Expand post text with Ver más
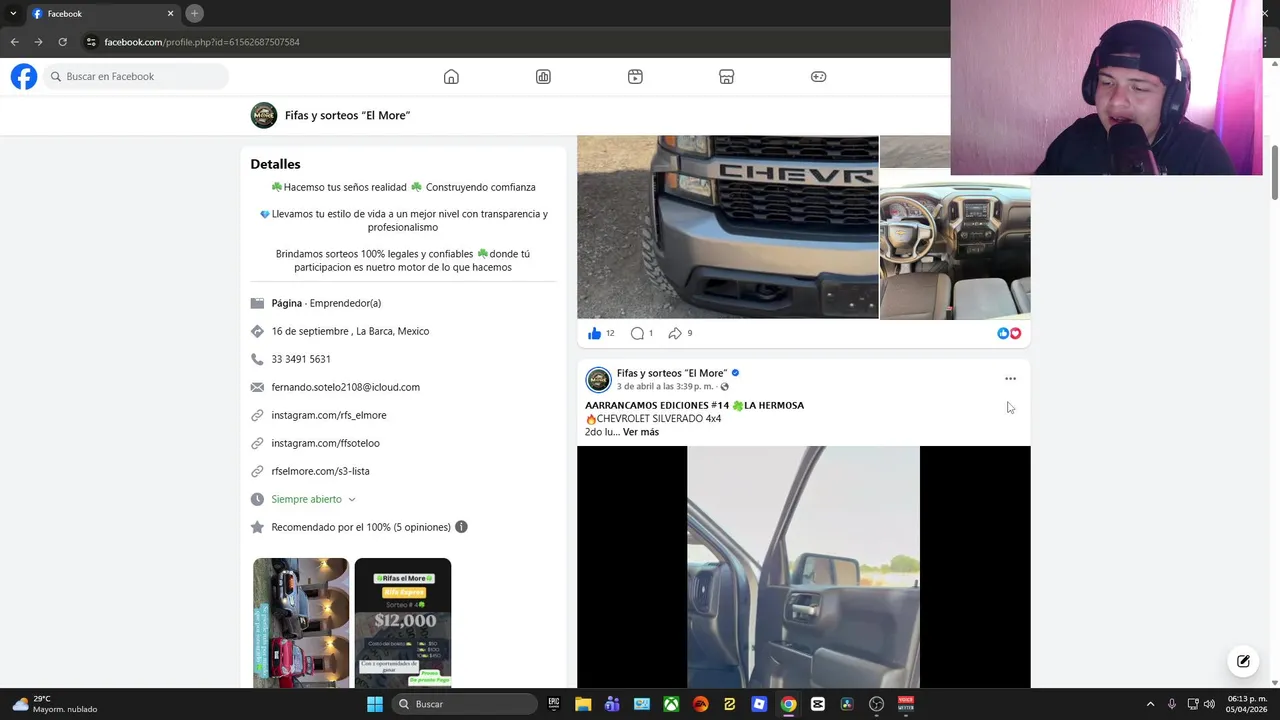 [641, 432]
